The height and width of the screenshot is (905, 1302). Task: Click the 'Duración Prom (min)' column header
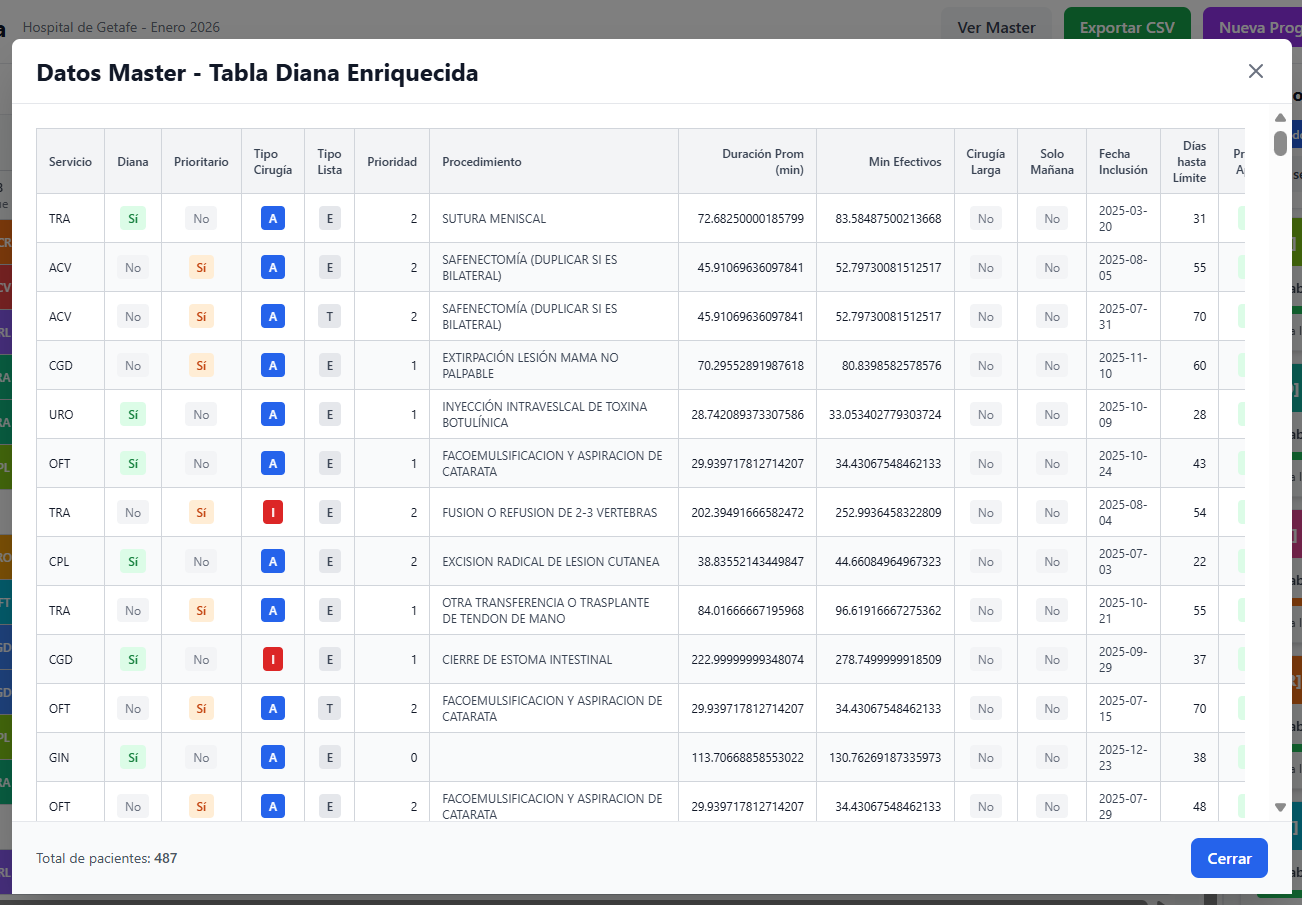(x=763, y=161)
